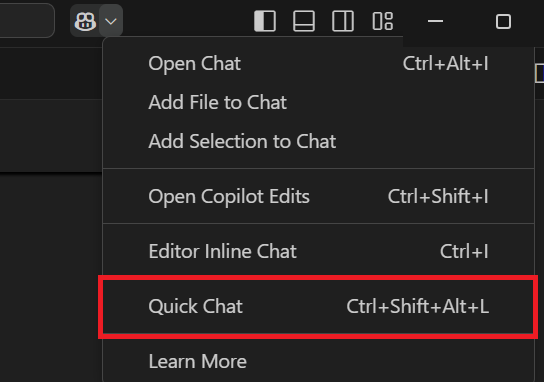Choose Add File to Chat

[318, 102]
